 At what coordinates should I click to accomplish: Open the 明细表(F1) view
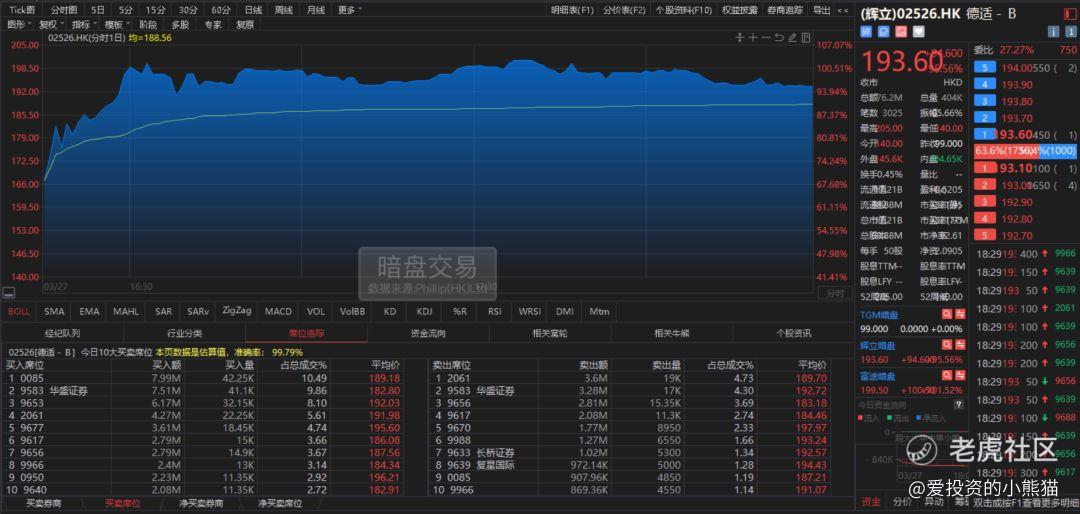click(x=572, y=10)
